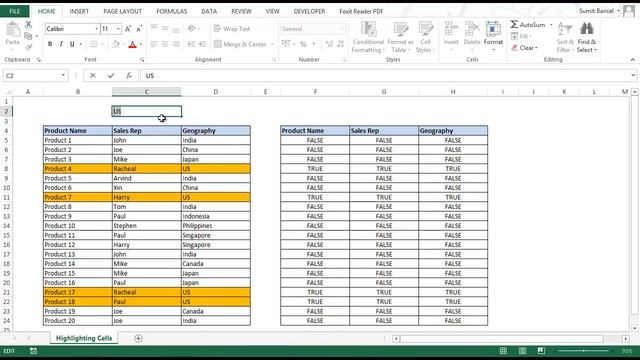640x360 pixels.
Task: Click the zoom slider in the status bar
Action: coord(584,351)
